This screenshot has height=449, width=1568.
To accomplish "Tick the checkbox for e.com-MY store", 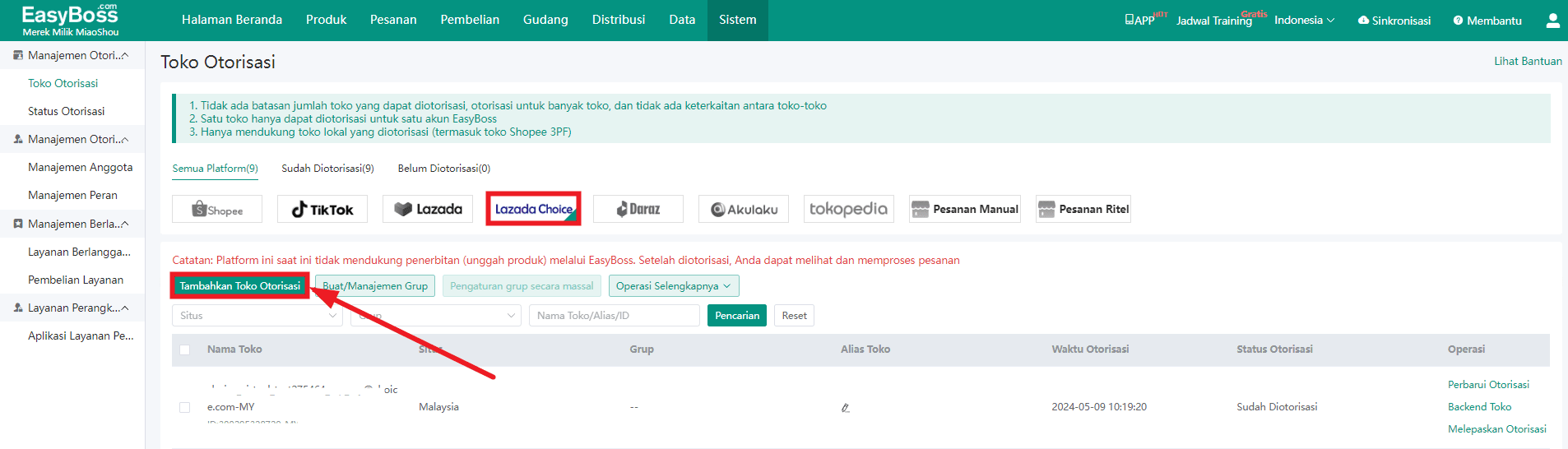I will 185,407.
